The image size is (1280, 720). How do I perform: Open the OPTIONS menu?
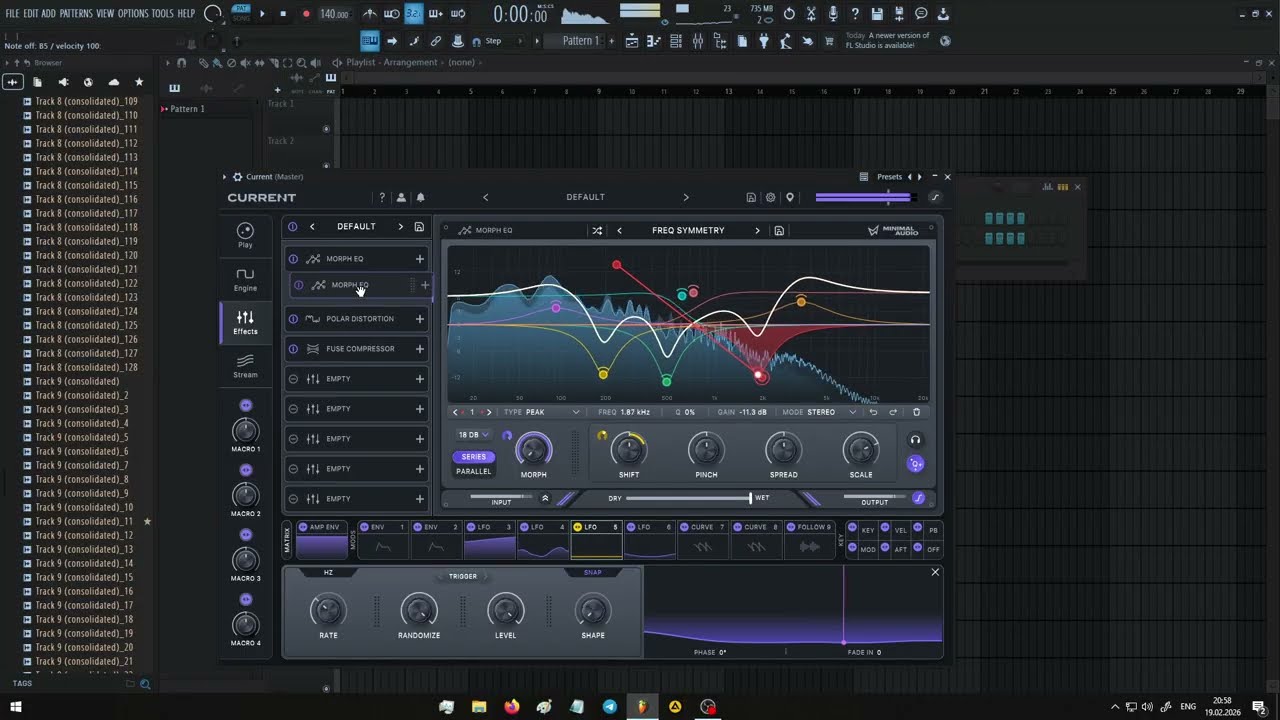coord(133,14)
